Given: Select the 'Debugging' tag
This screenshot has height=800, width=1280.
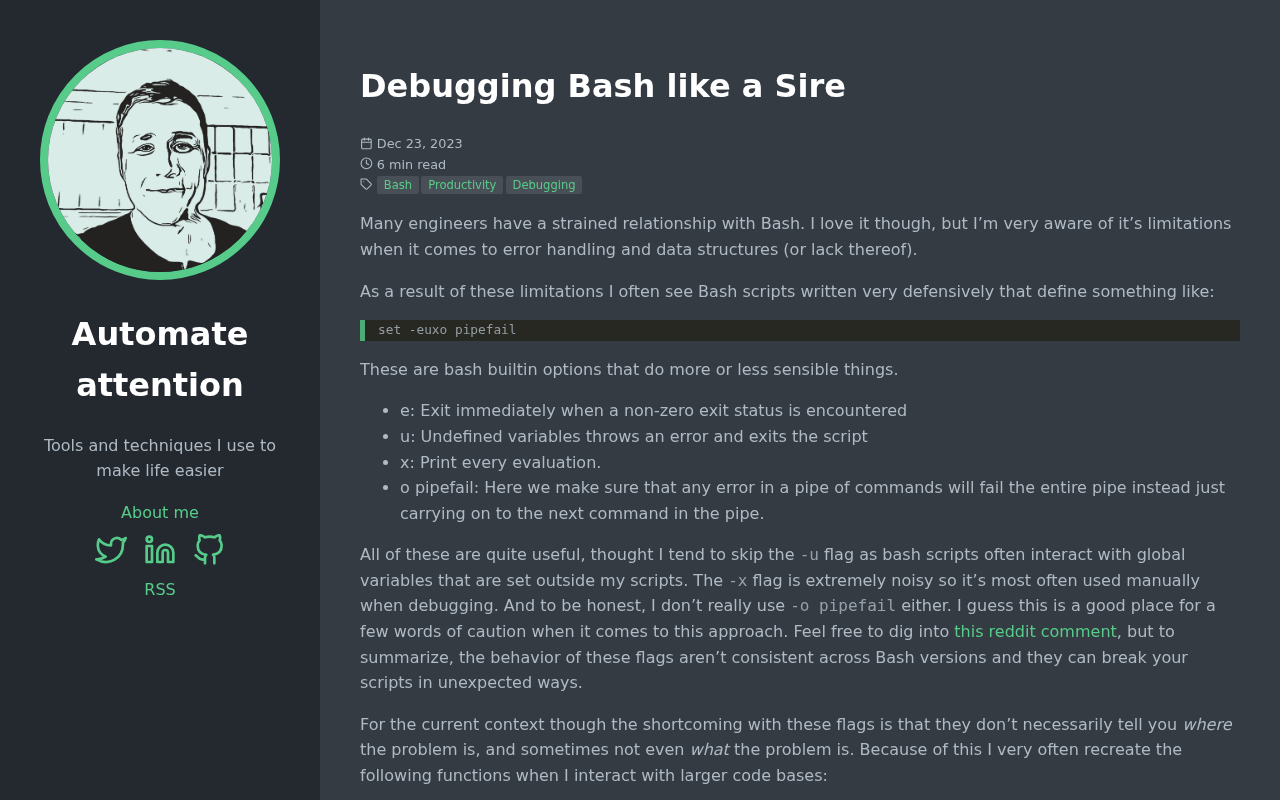Looking at the screenshot, I should point(543,184).
